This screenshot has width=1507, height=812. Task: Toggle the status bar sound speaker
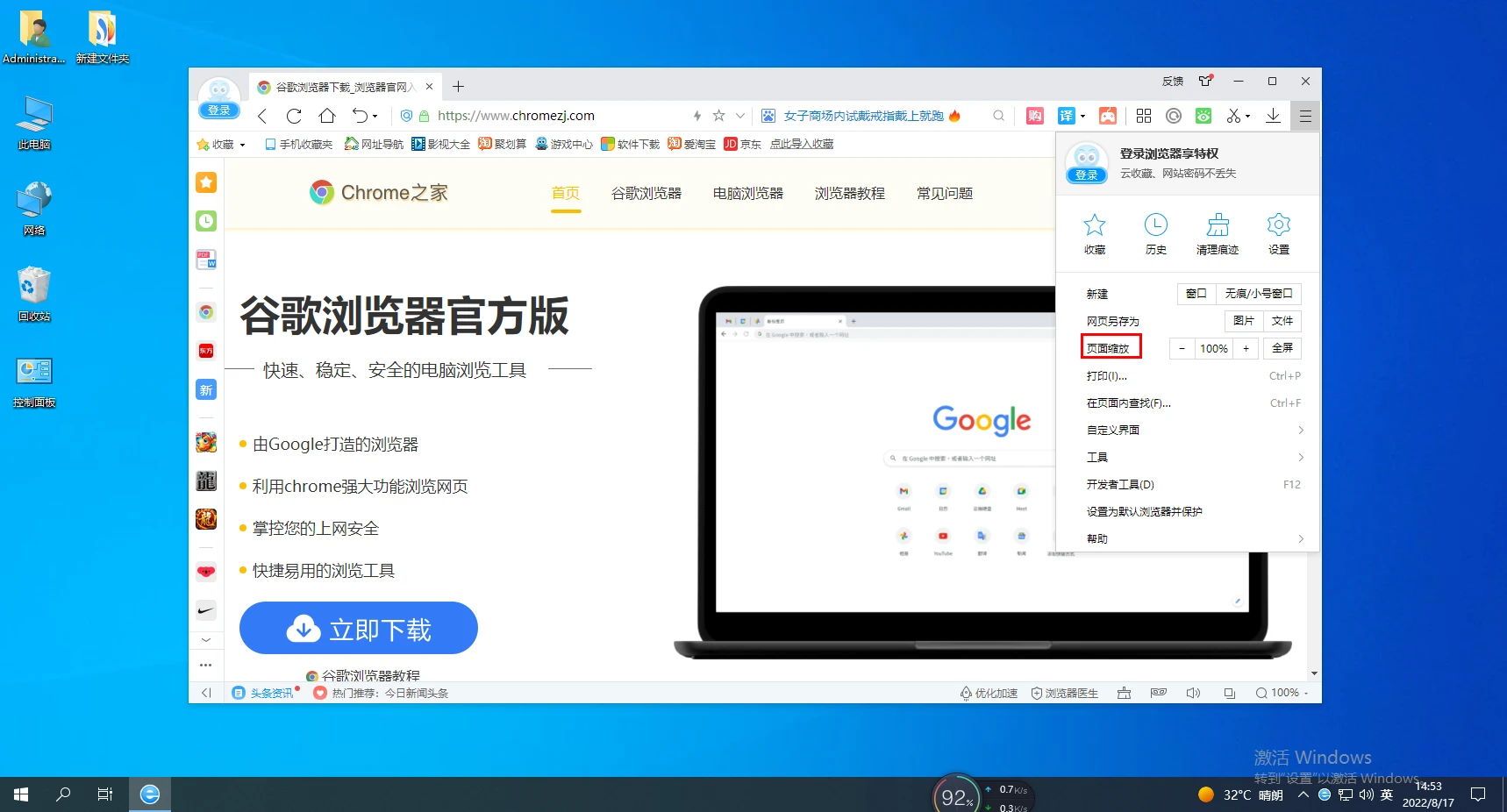[x=1193, y=693]
